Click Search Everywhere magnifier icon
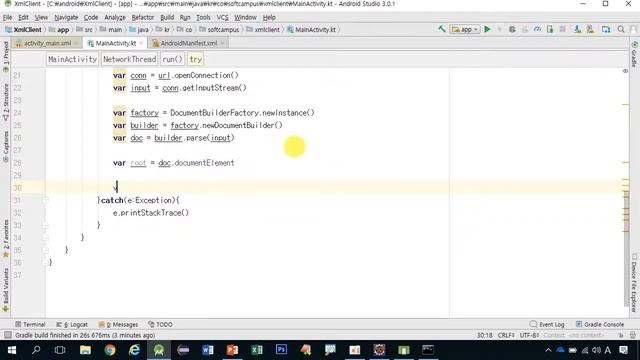The image size is (640, 360). (x=621, y=29)
